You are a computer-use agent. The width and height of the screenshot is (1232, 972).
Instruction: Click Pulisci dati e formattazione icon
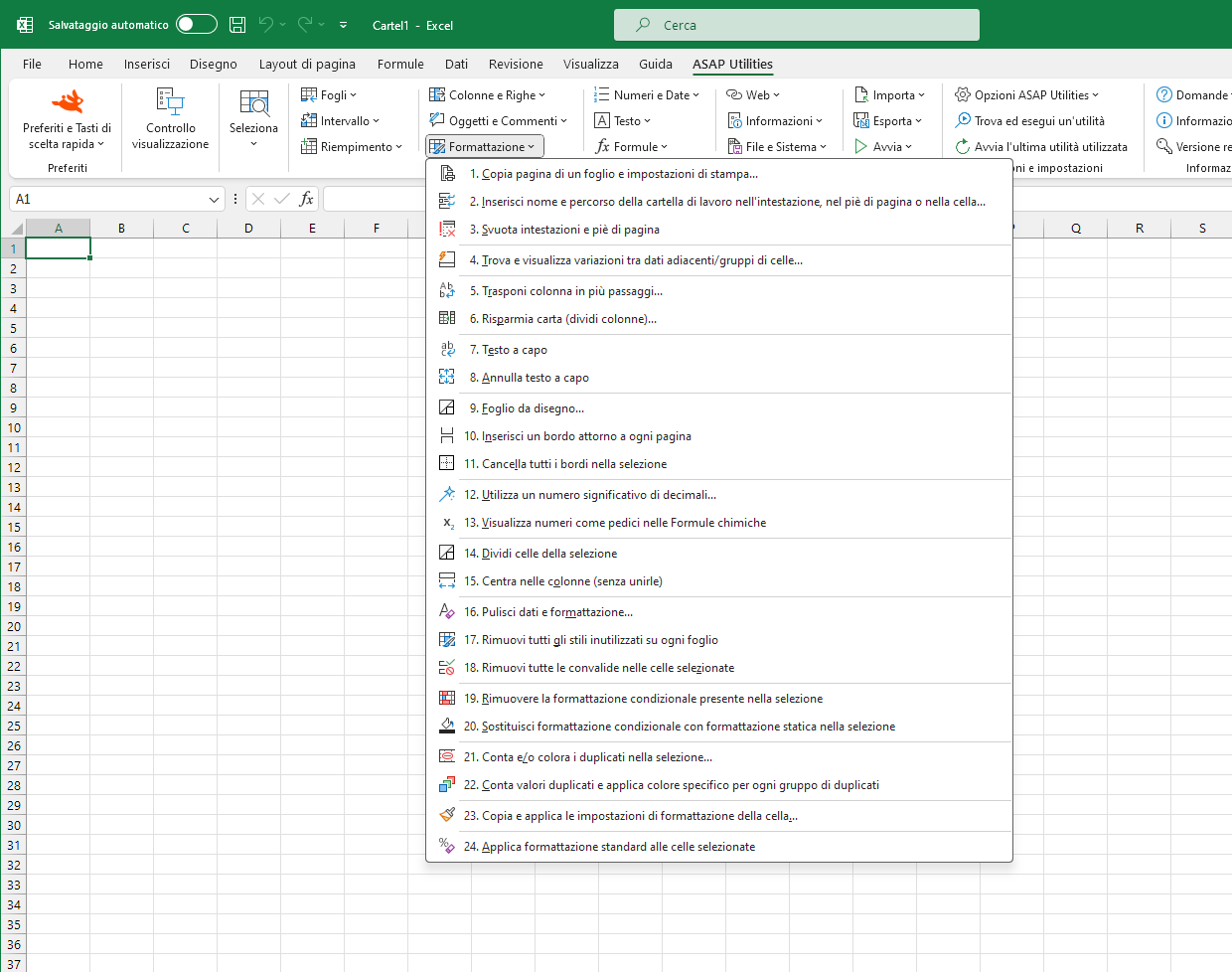click(x=447, y=612)
